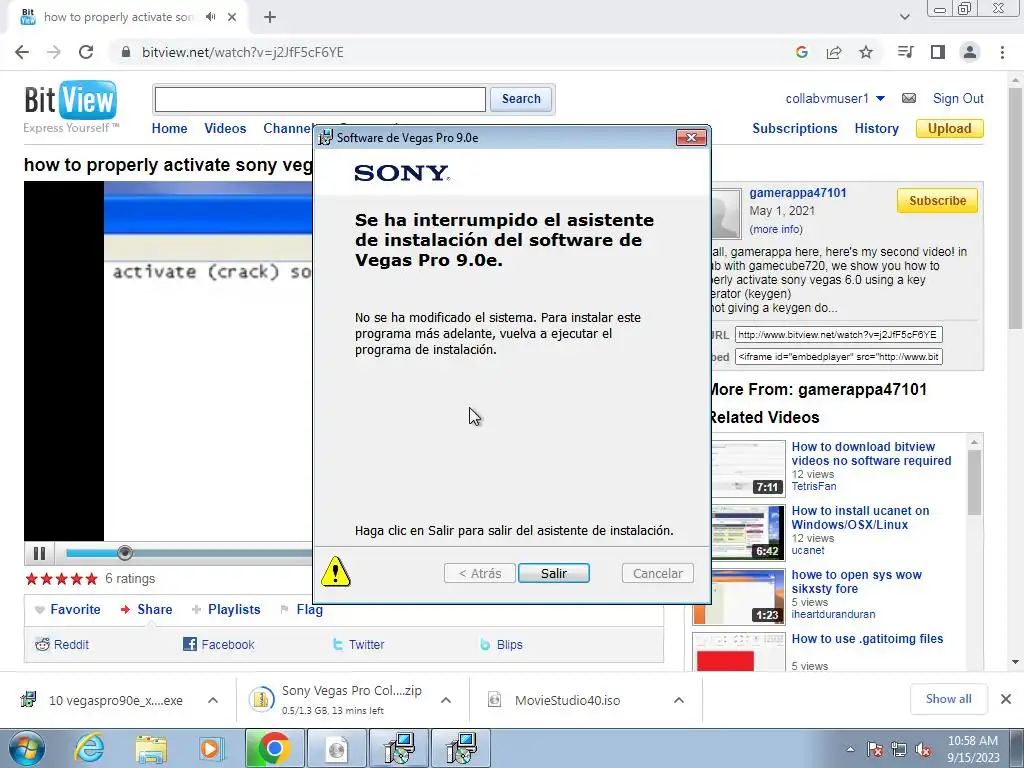
Task: Click the video seek bar handle
Action: coord(125,553)
